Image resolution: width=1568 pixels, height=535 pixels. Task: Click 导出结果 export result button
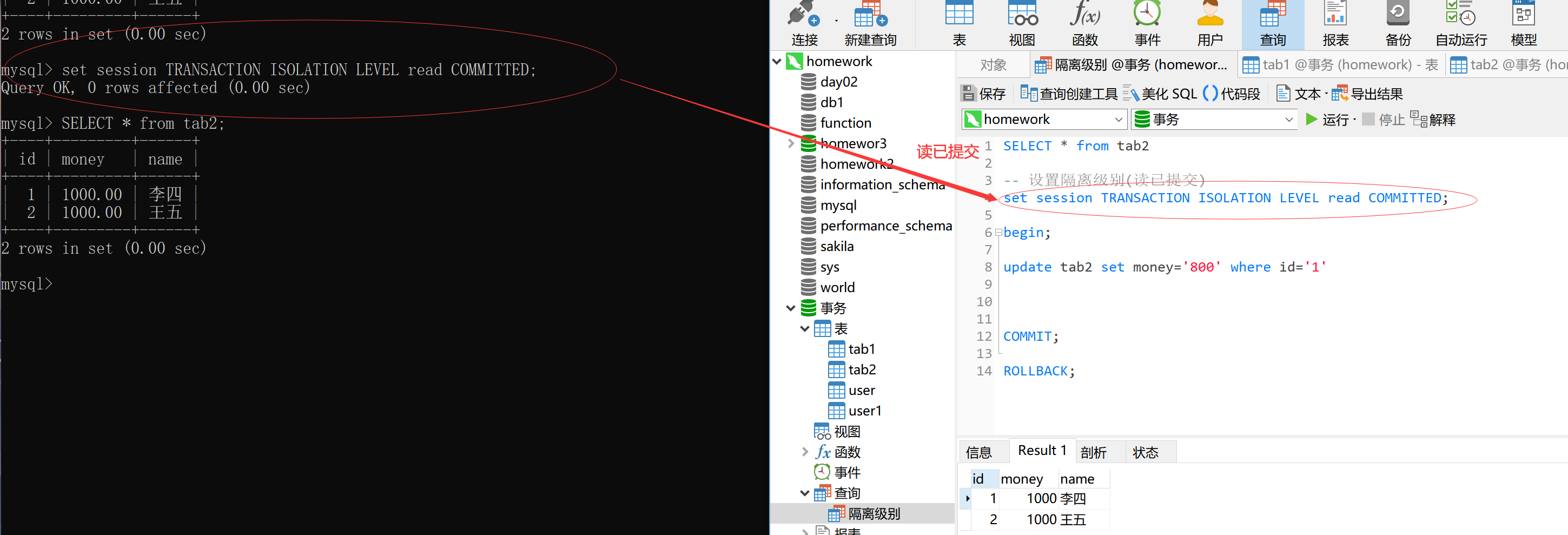click(x=1367, y=94)
